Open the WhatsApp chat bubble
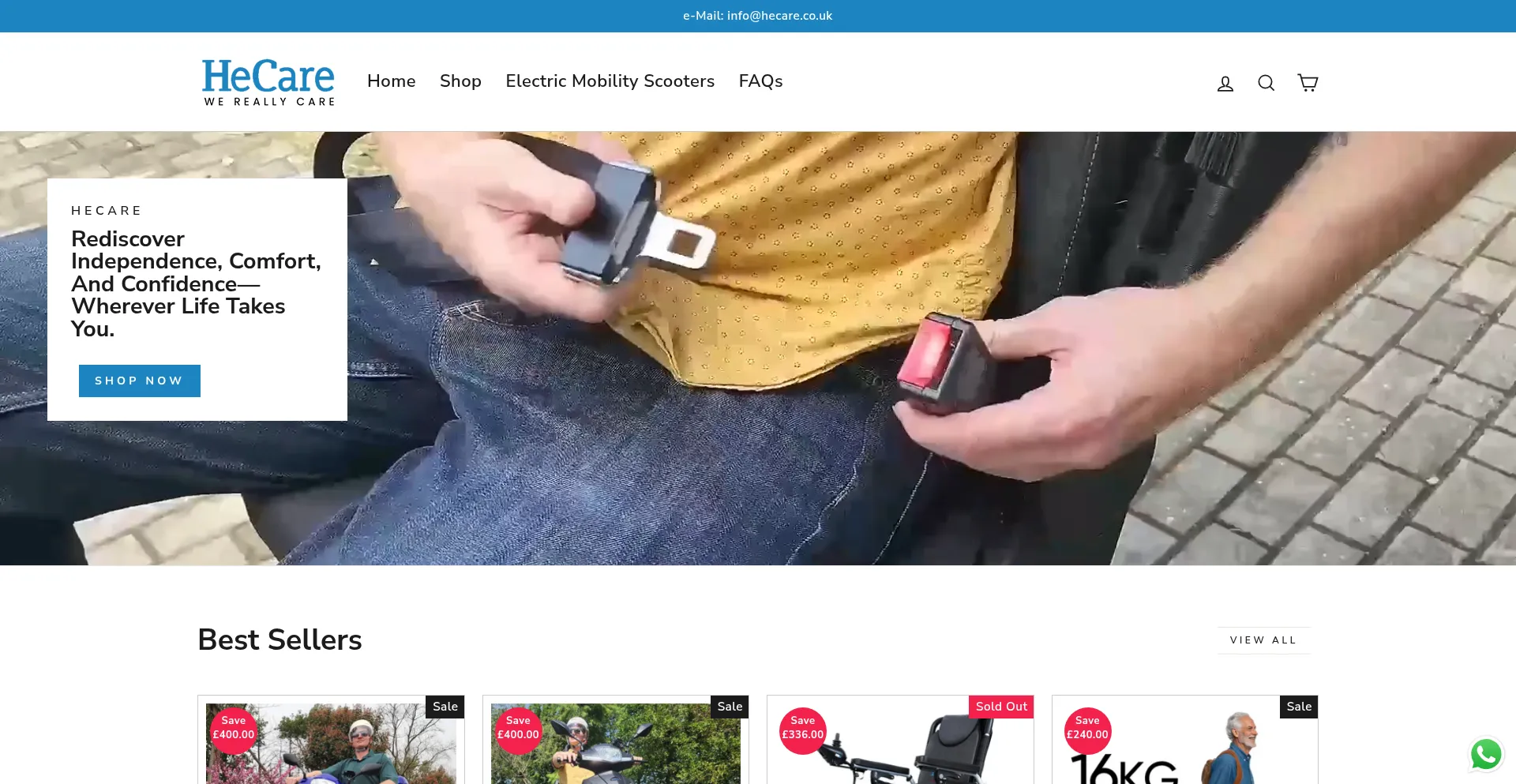Image resolution: width=1516 pixels, height=784 pixels. [1485, 754]
